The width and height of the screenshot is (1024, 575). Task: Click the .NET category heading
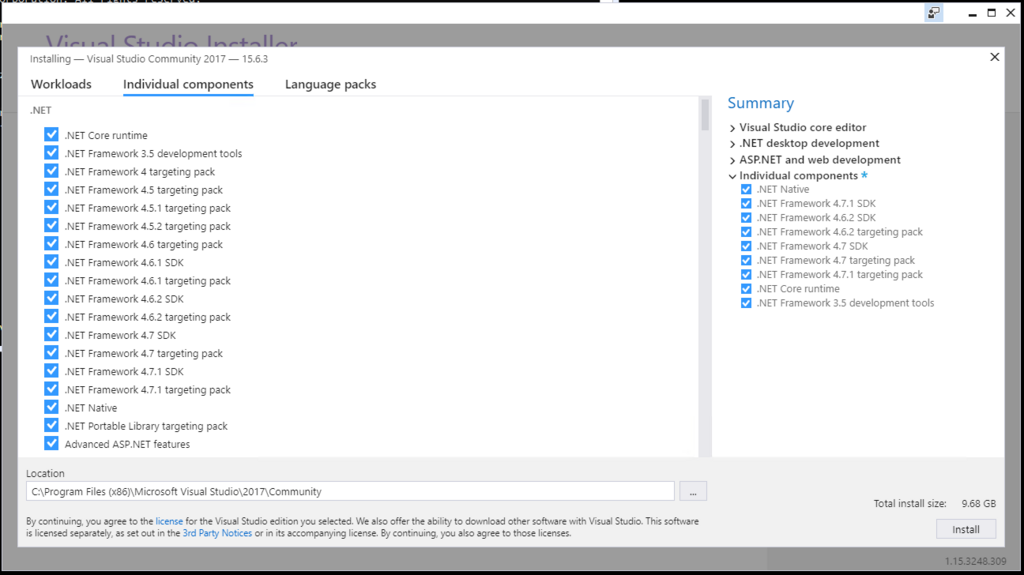40,110
